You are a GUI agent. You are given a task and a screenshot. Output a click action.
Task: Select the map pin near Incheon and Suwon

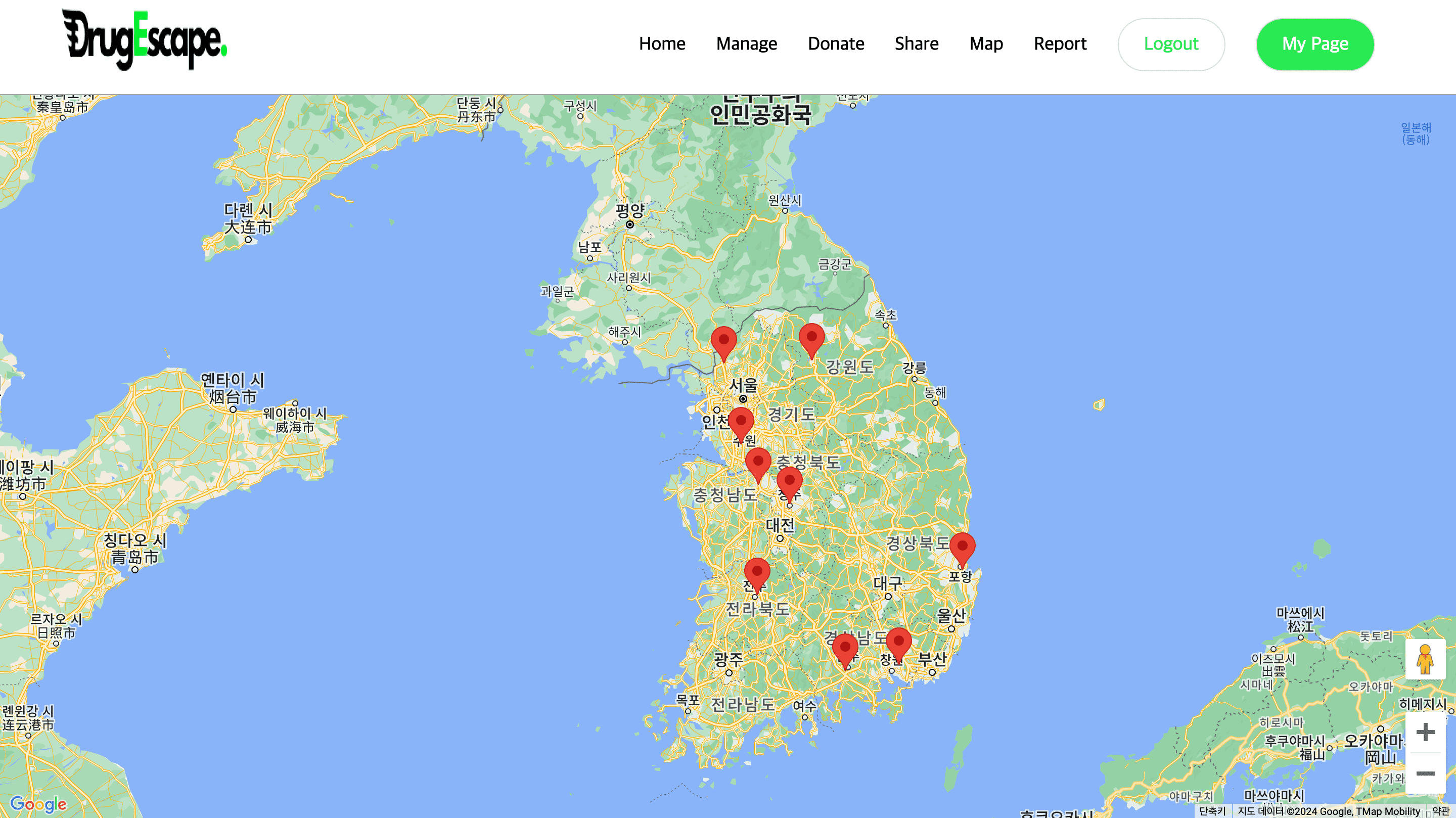741,425
